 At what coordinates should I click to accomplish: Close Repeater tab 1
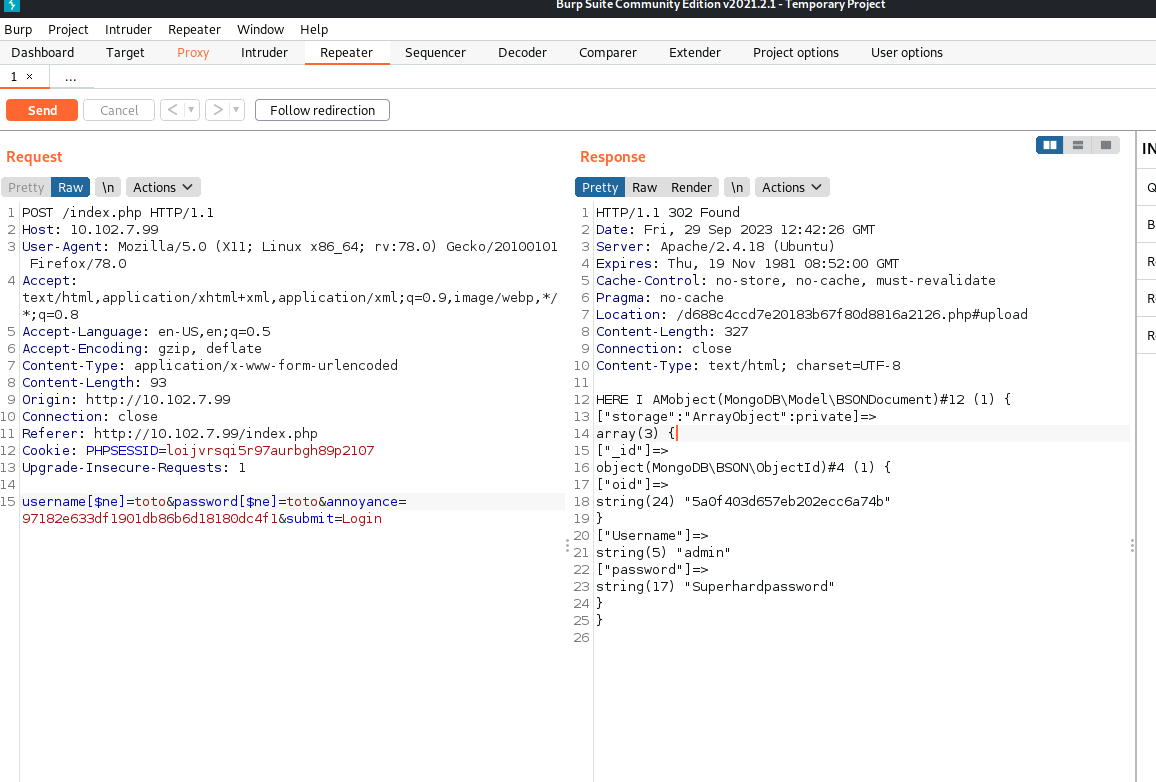pos(29,77)
